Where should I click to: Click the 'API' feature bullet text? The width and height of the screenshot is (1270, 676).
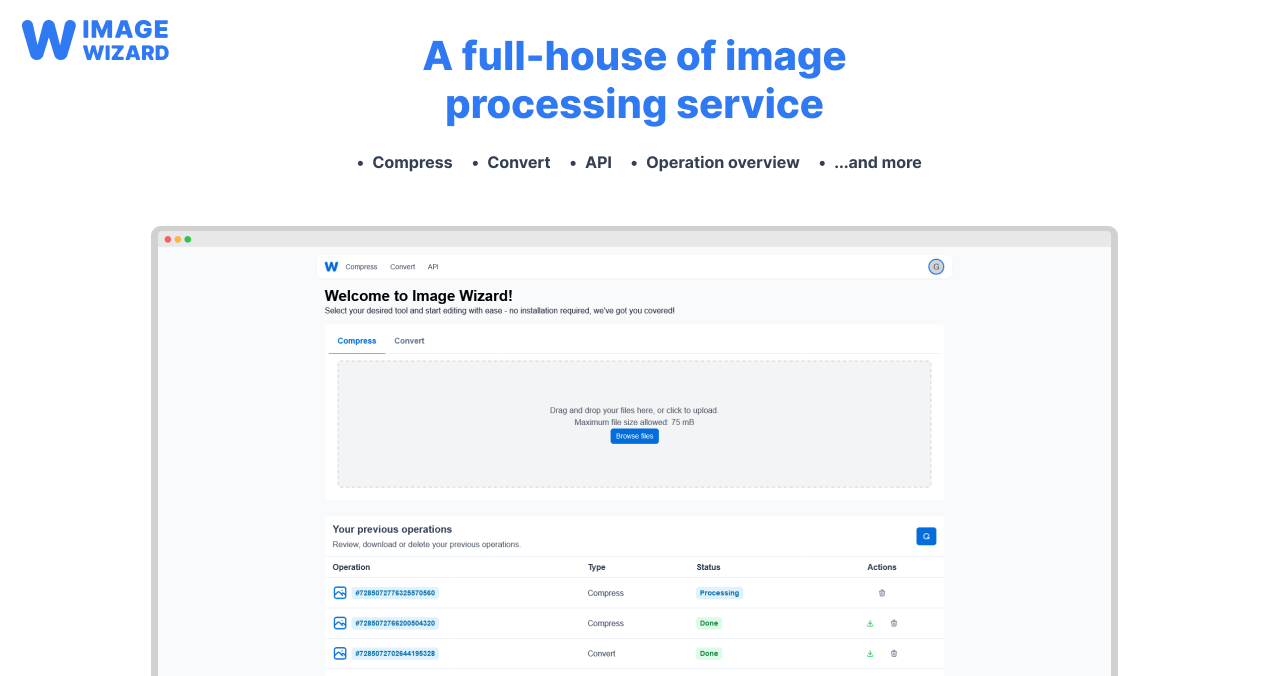coord(598,162)
